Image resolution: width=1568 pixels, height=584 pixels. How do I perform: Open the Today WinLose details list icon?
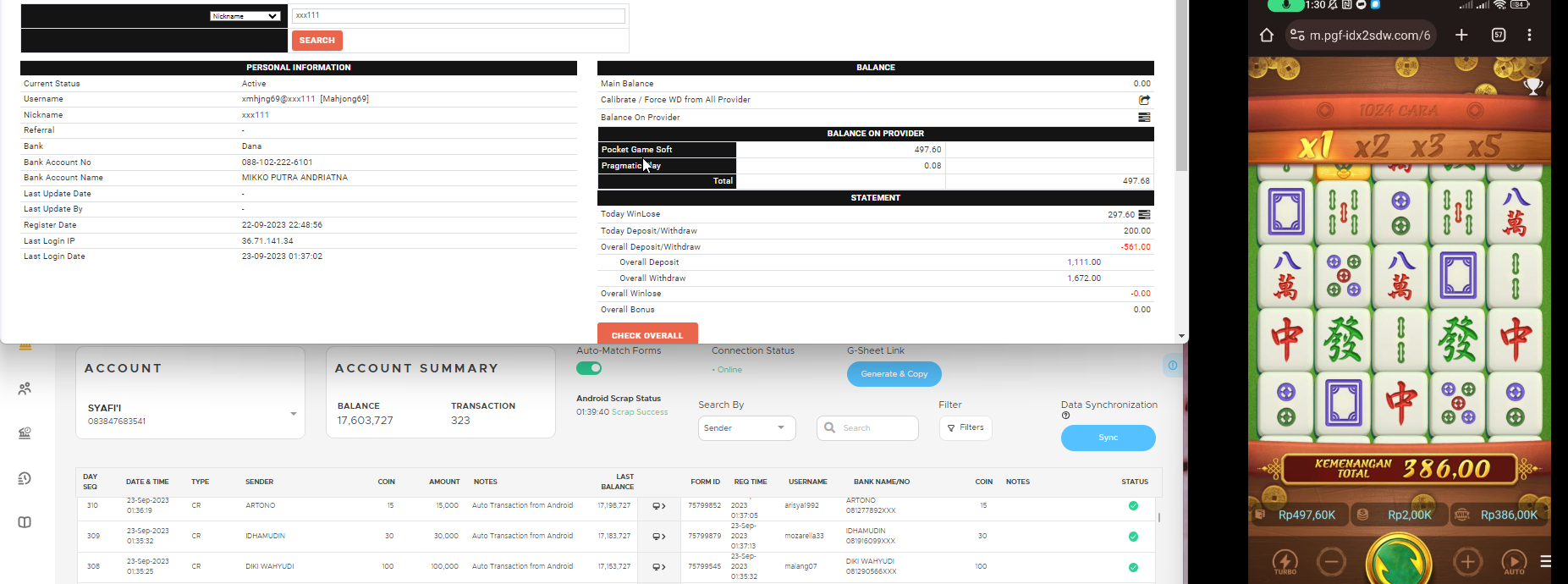pos(1144,215)
